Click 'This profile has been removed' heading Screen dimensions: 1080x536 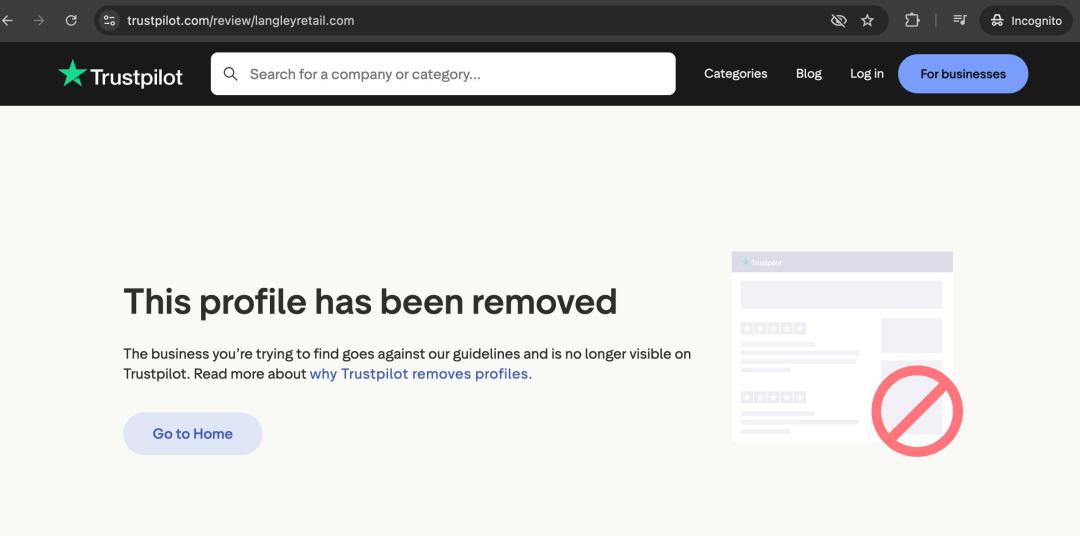point(370,302)
